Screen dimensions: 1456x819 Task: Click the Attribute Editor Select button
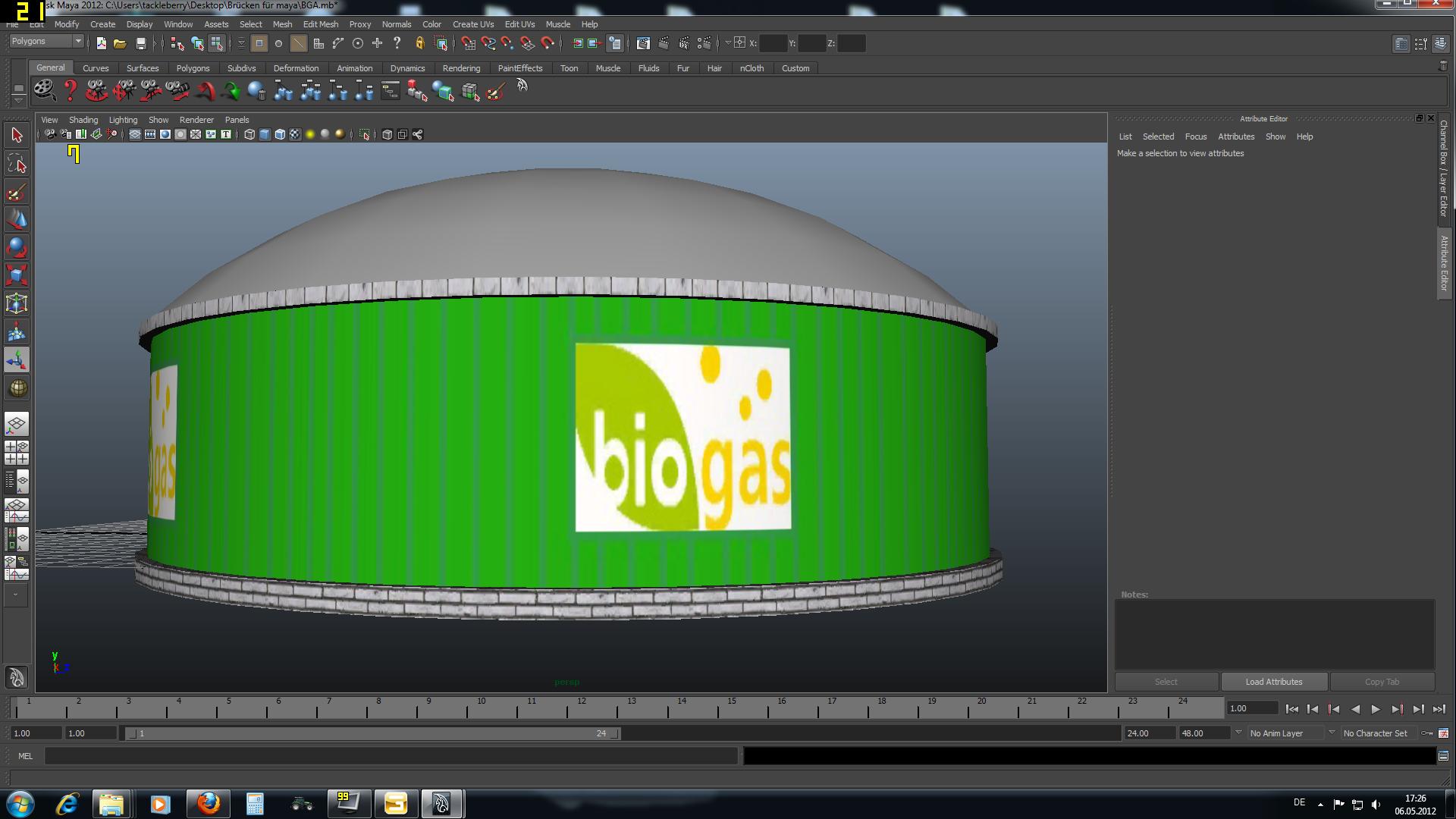click(x=1166, y=682)
